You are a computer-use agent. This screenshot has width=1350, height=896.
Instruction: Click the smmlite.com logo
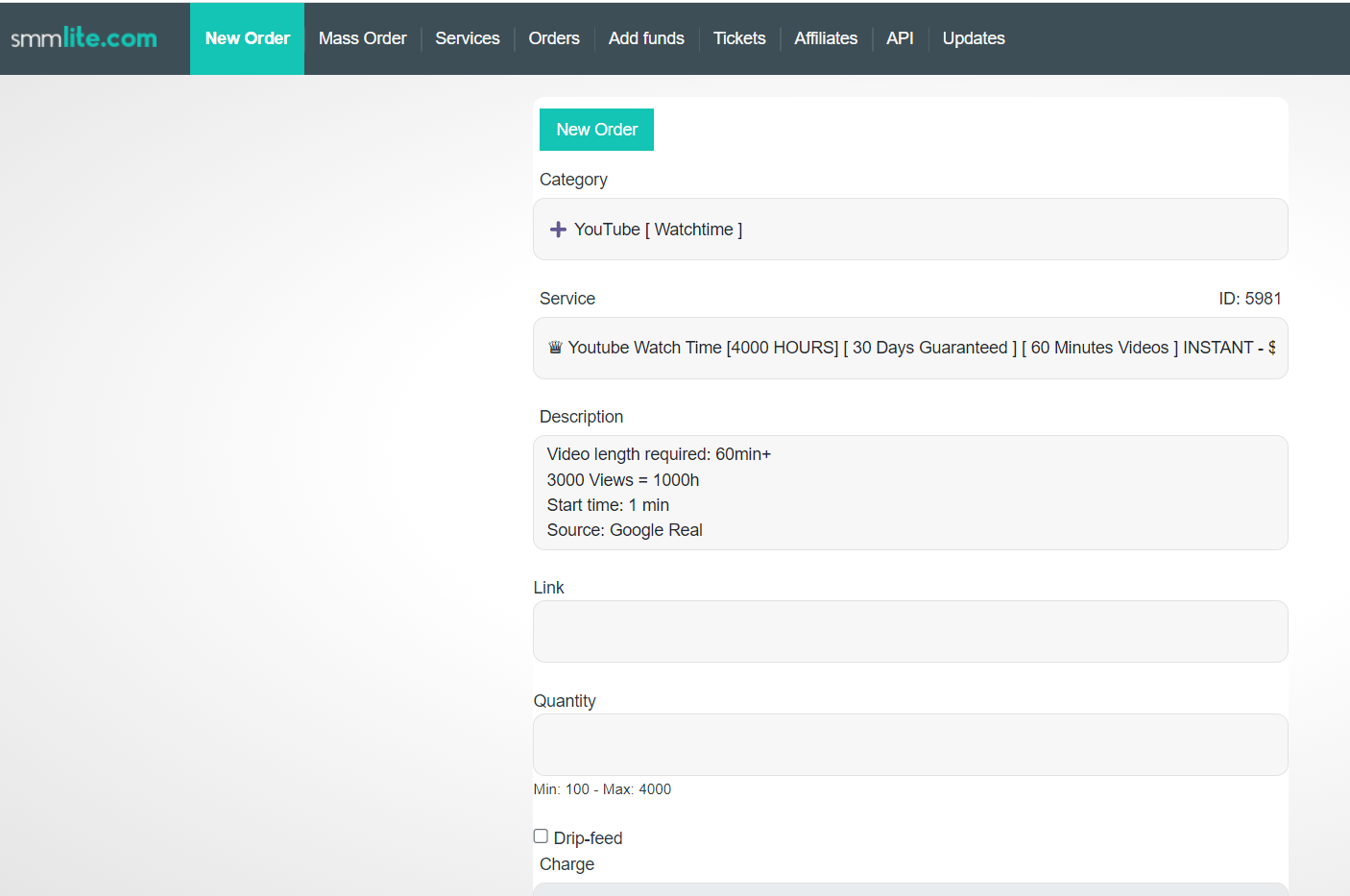coord(84,38)
